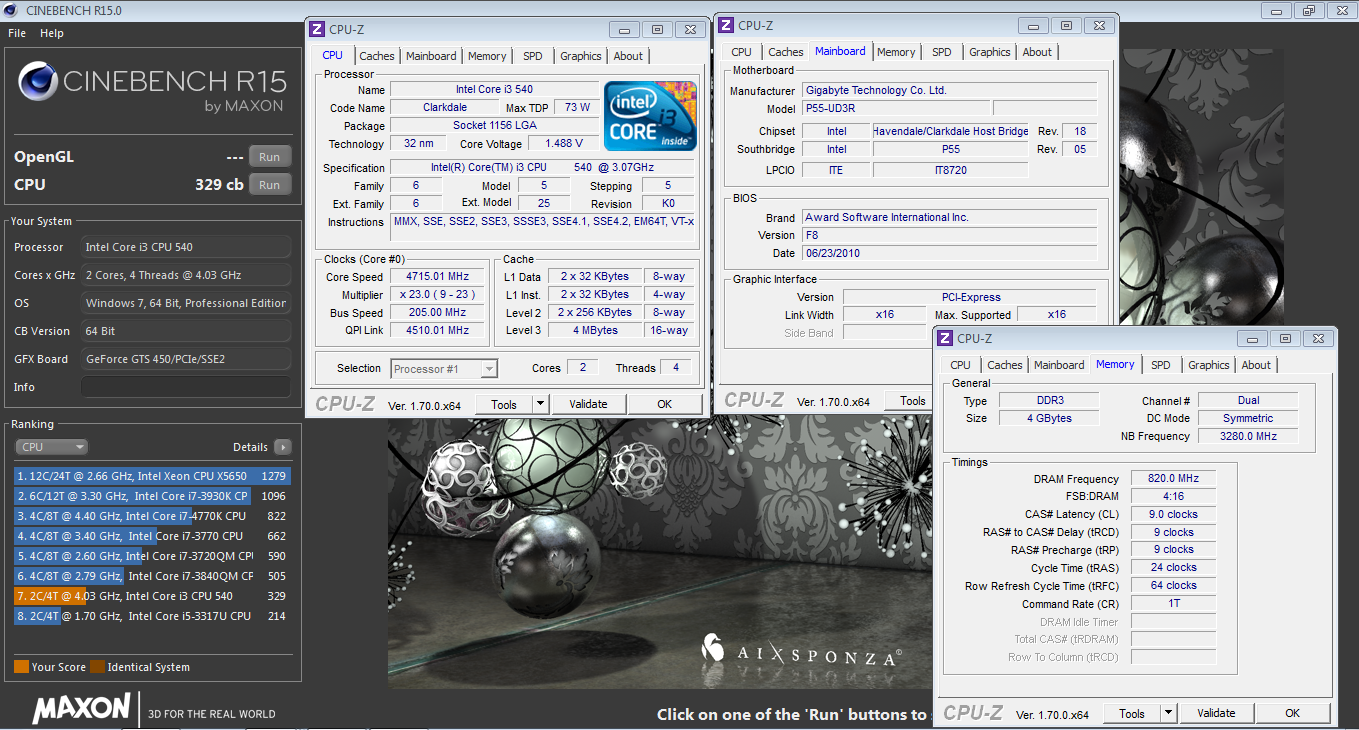Select Graphics tab in Memory window
Screen dimensions: 1359x730
[x=1209, y=365]
